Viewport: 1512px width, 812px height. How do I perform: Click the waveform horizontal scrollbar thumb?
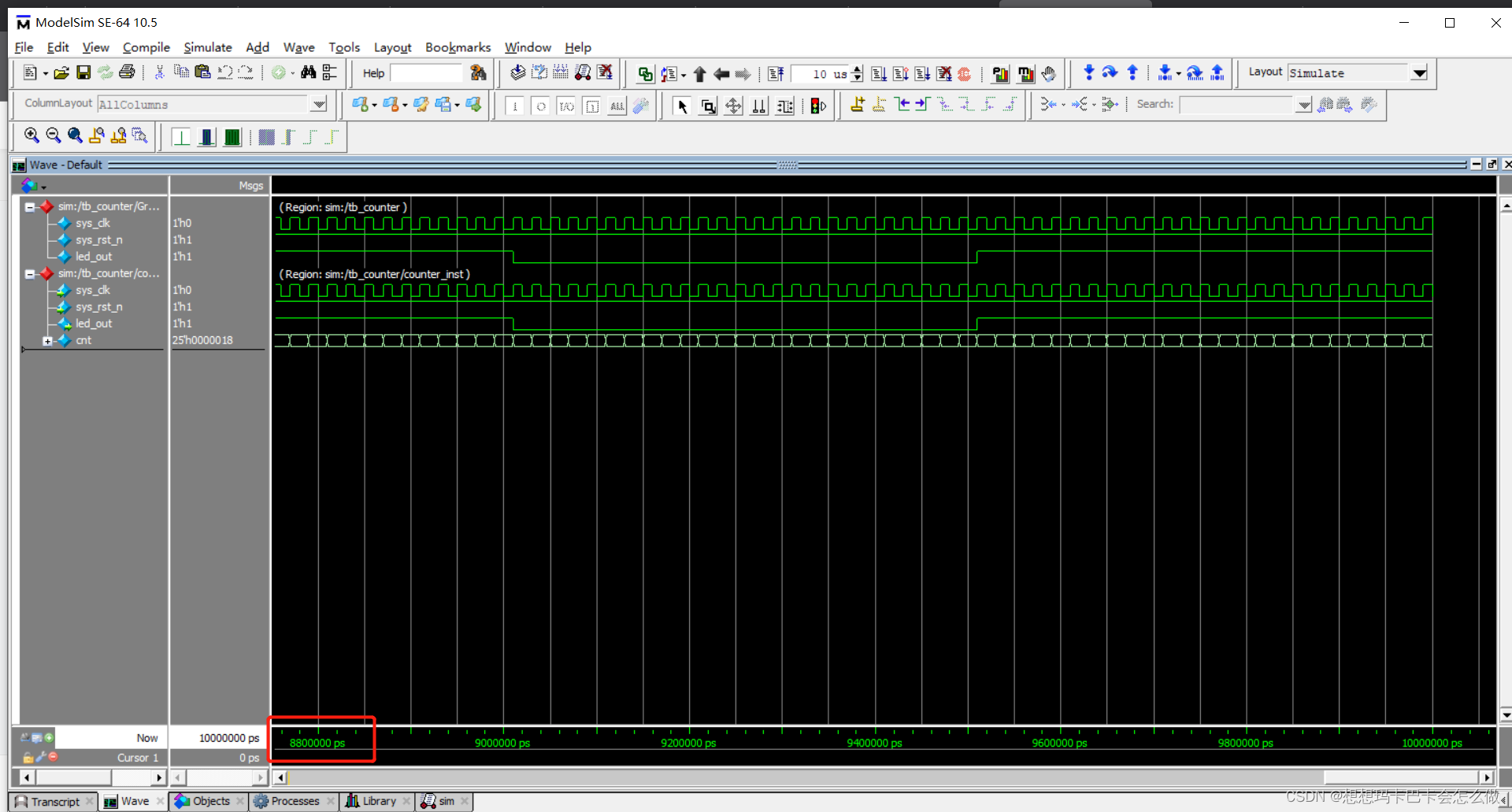(1402, 778)
